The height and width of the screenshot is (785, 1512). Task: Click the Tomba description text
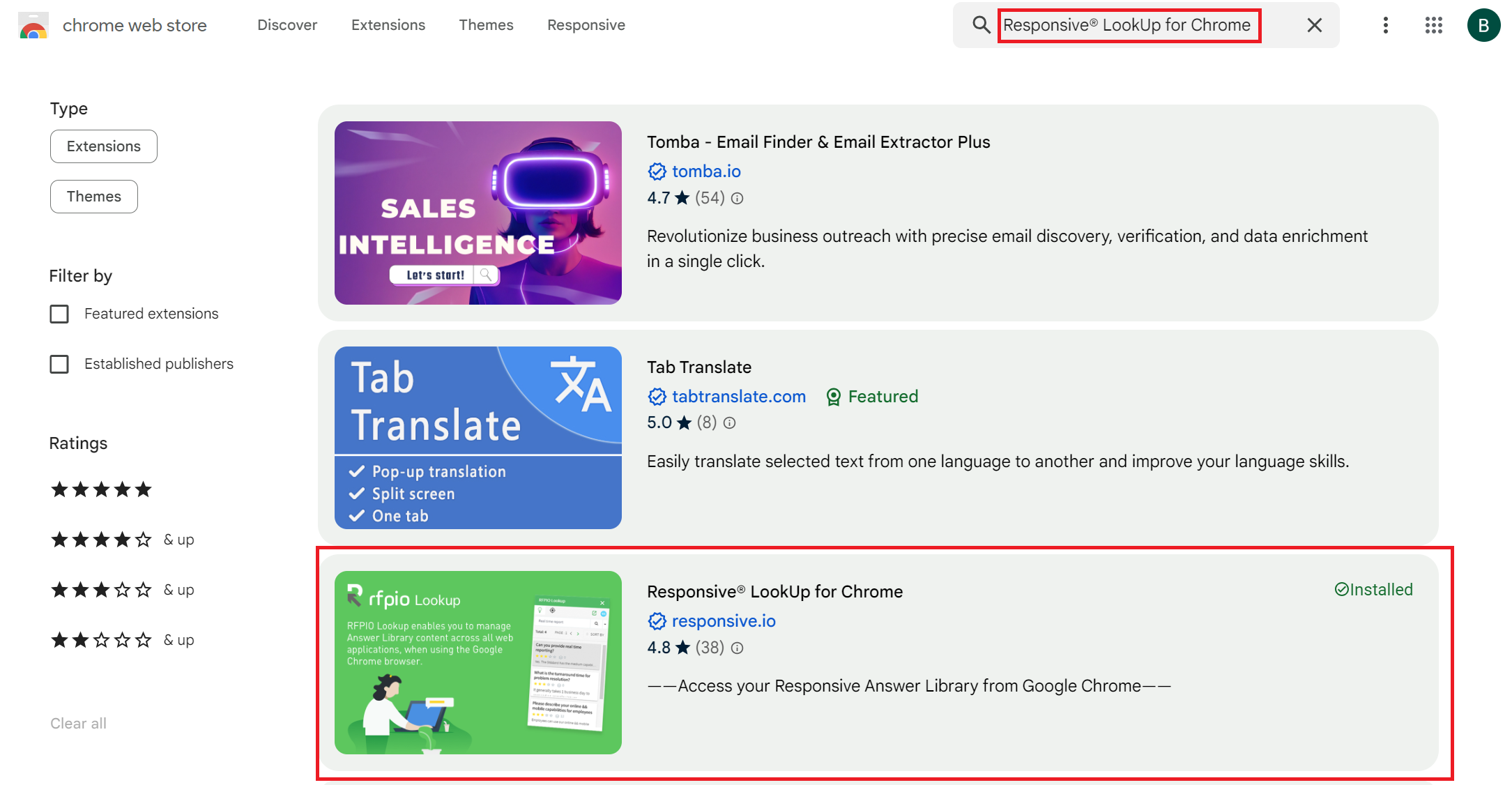point(1007,249)
